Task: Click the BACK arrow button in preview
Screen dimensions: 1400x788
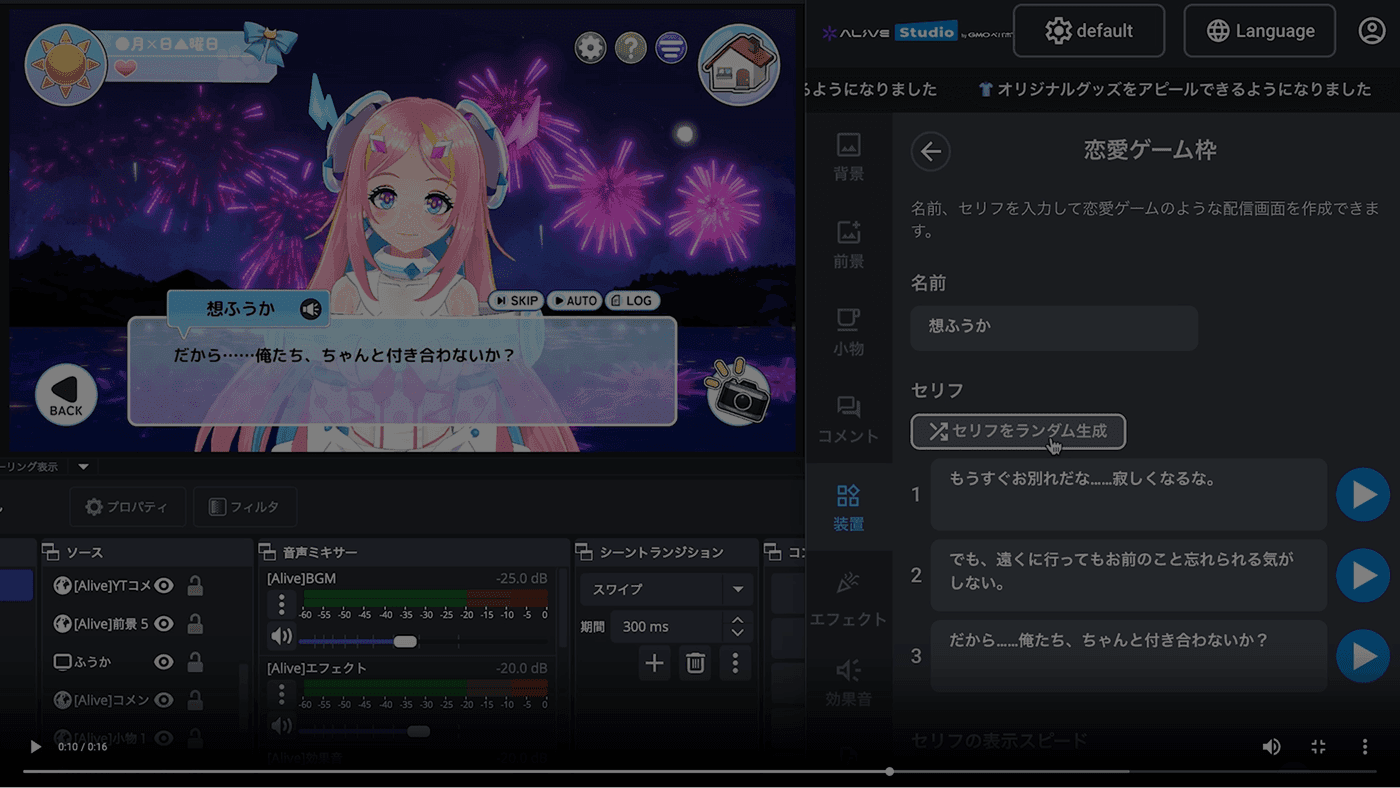Action: [66, 396]
